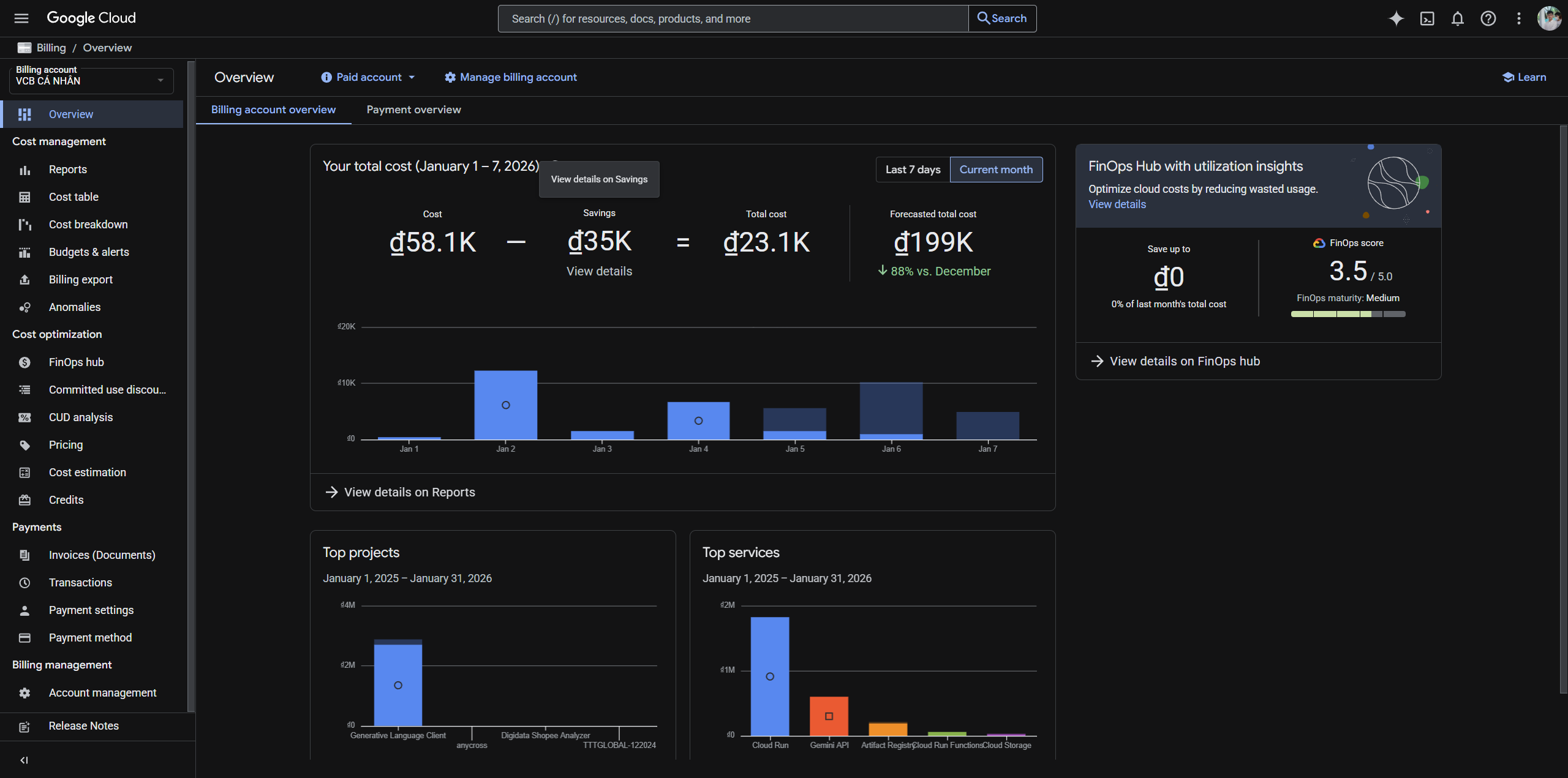Open the three-dot more options menu
The width and height of the screenshot is (1568, 778).
pyautogui.click(x=1519, y=18)
